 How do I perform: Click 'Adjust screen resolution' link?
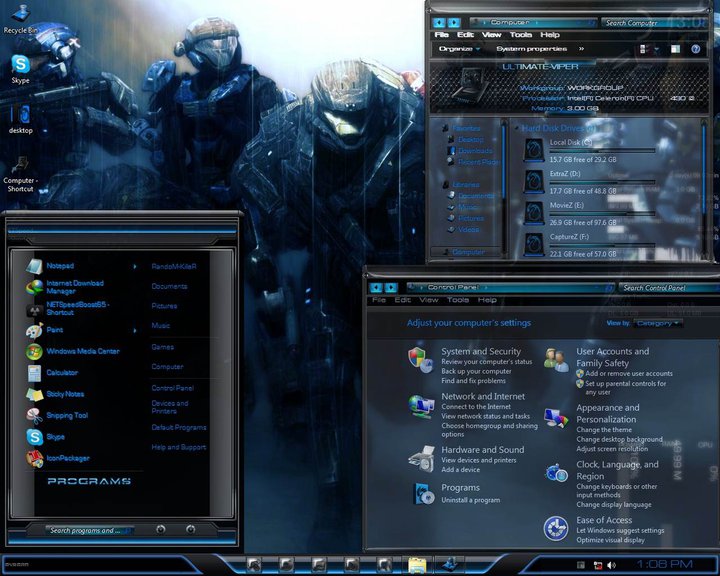pyautogui.click(x=612, y=449)
